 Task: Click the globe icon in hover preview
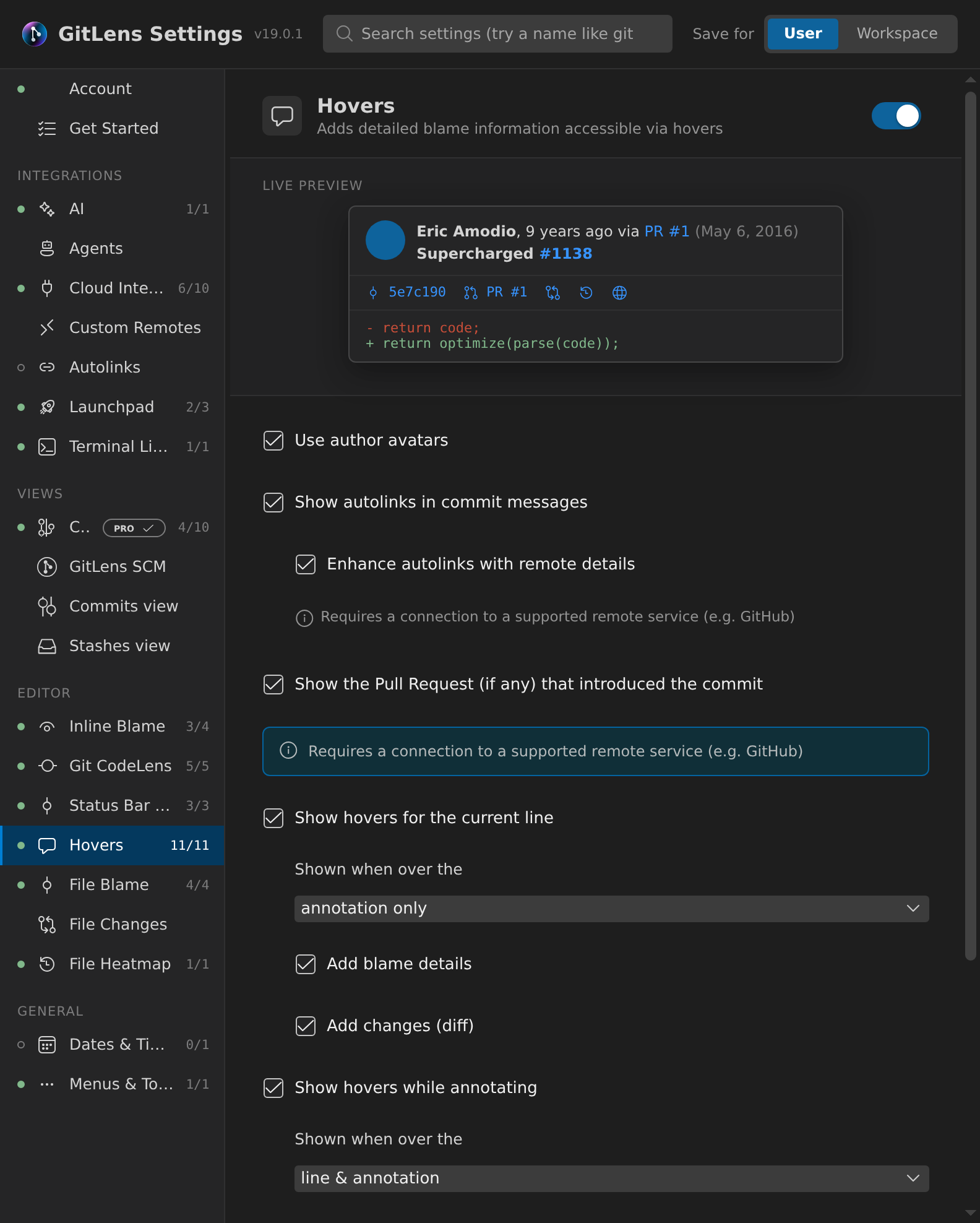tap(619, 293)
